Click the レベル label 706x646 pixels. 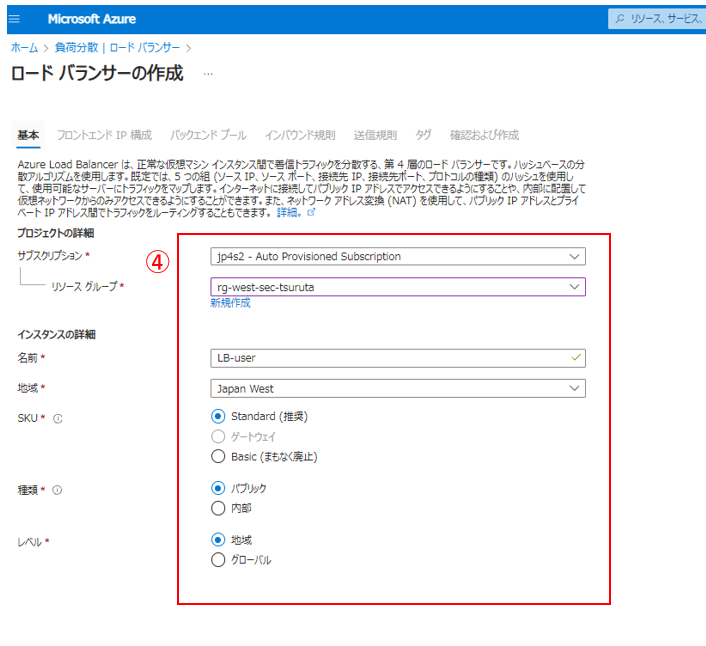pyautogui.click(x=30, y=542)
